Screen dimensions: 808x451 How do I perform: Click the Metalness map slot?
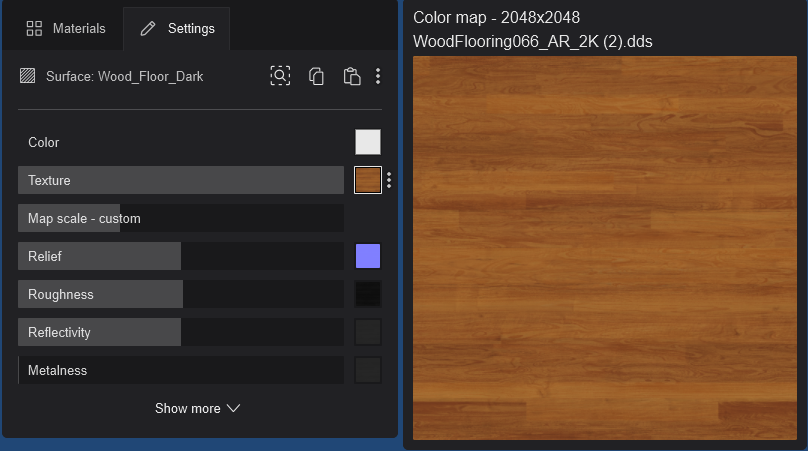pos(368,370)
